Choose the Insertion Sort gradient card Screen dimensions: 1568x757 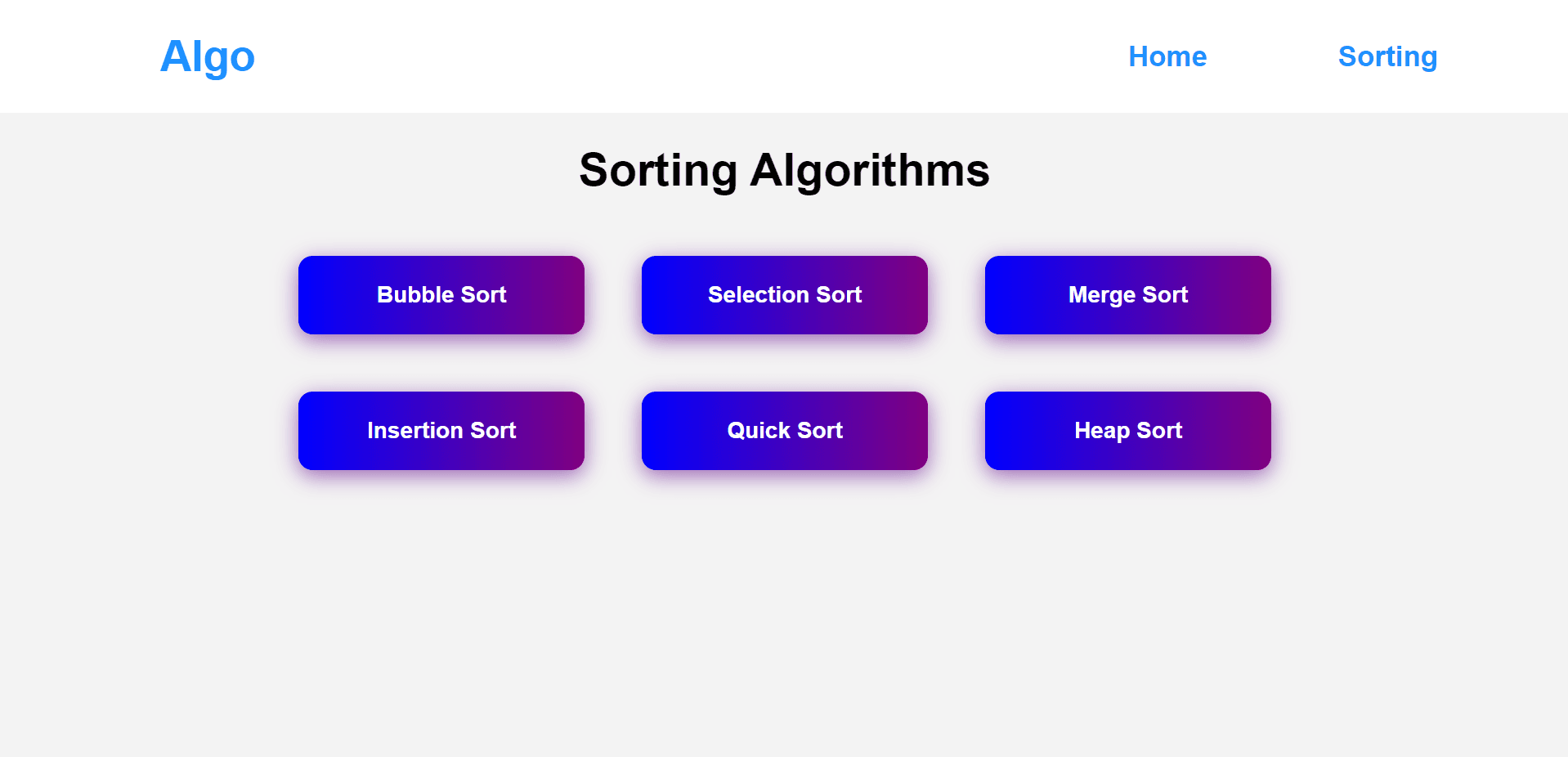pyautogui.click(x=441, y=431)
